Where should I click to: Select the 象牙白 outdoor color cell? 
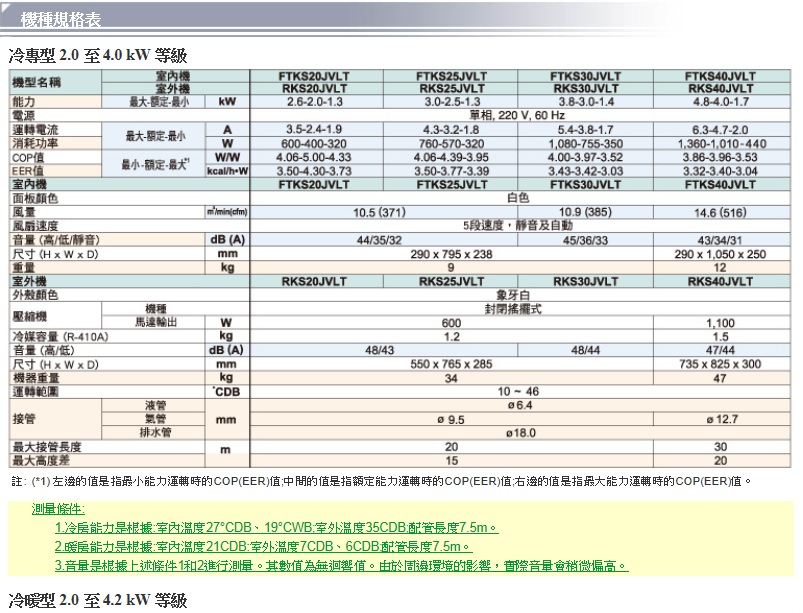coord(513,295)
